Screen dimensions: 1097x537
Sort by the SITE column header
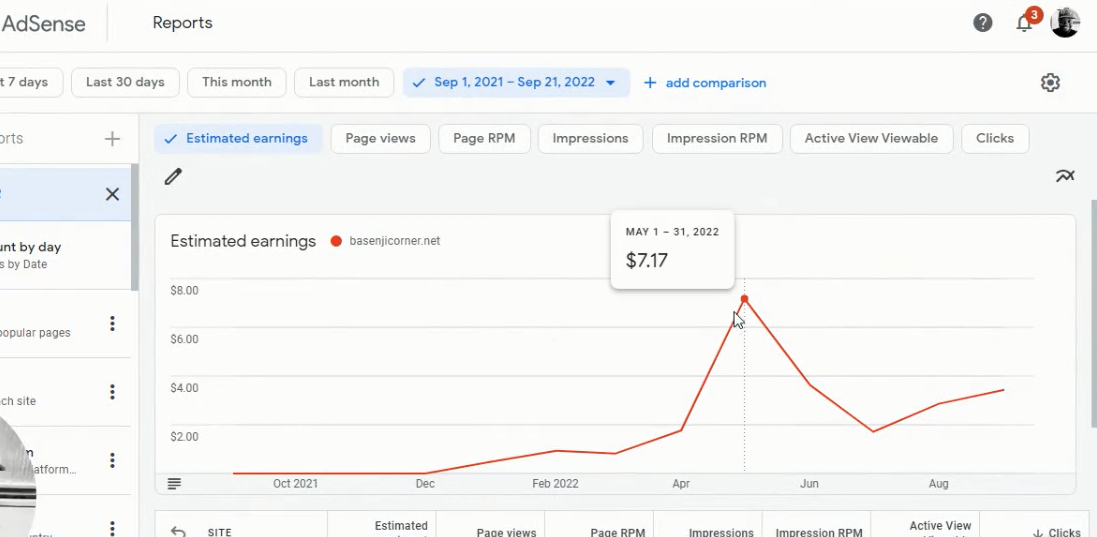coord(220,532)
